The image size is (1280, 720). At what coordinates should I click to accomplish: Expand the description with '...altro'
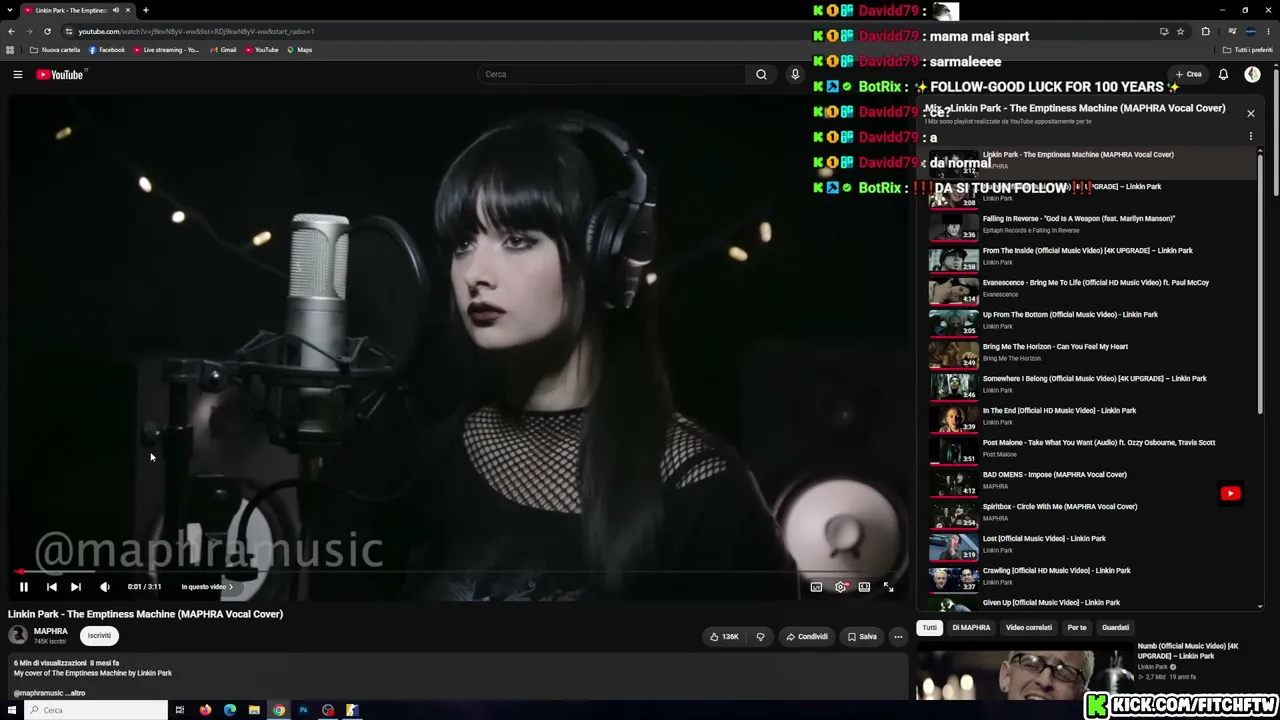75,693
